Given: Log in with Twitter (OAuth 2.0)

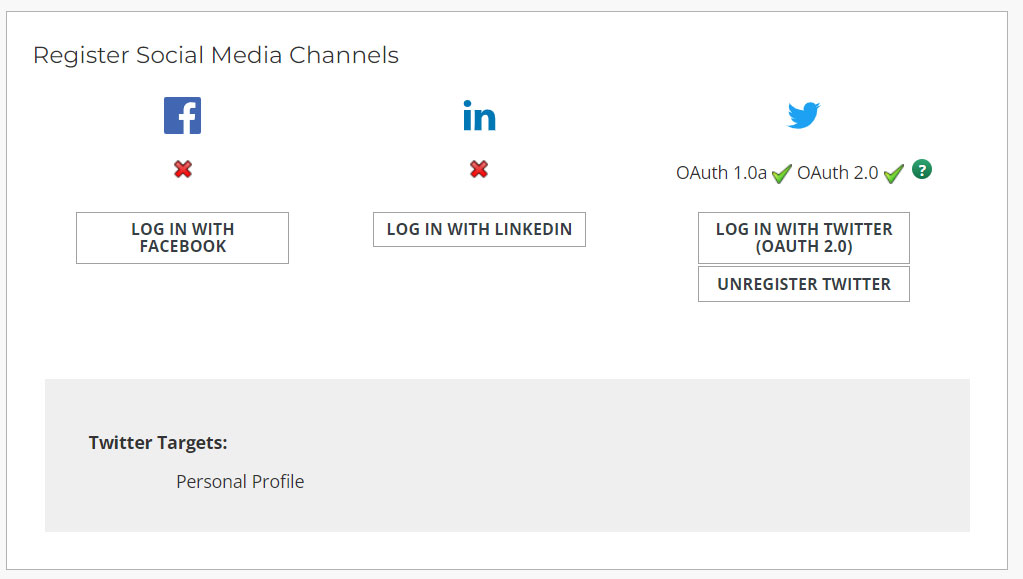Looking at the screenshot, I should 804,237.
